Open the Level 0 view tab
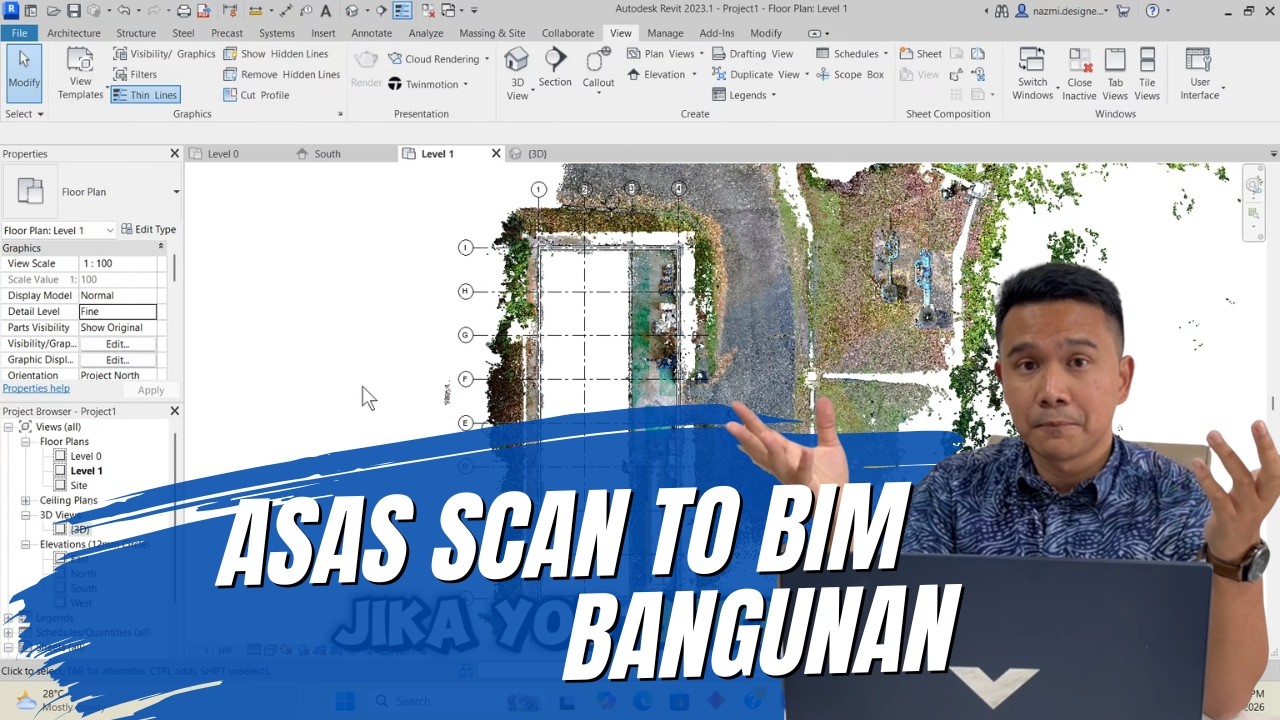The width and height of the screenshot is (1280, 720). pos(222,154)
